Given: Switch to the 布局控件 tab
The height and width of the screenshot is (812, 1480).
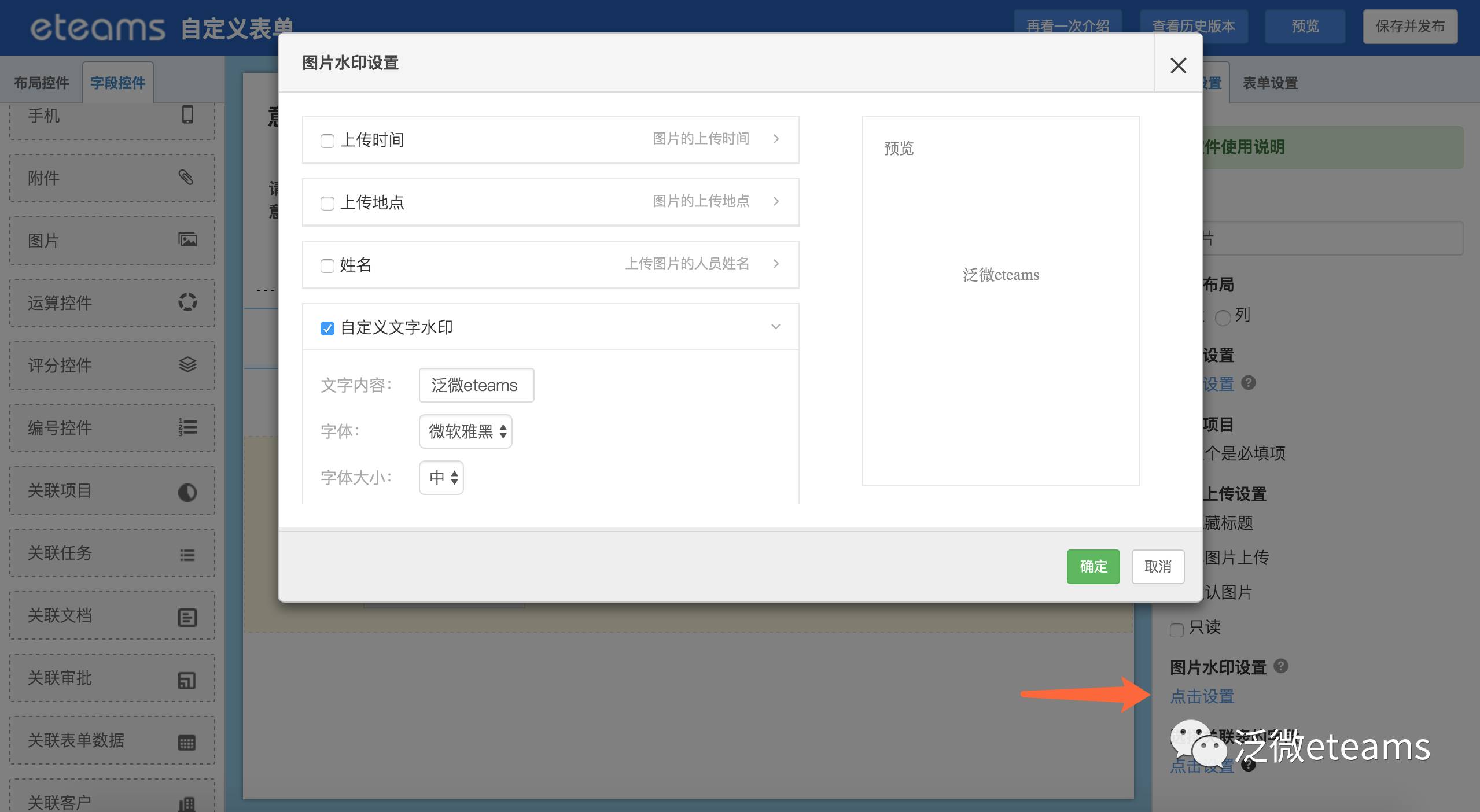Looking at the screenshot, I should pos(42,83).
